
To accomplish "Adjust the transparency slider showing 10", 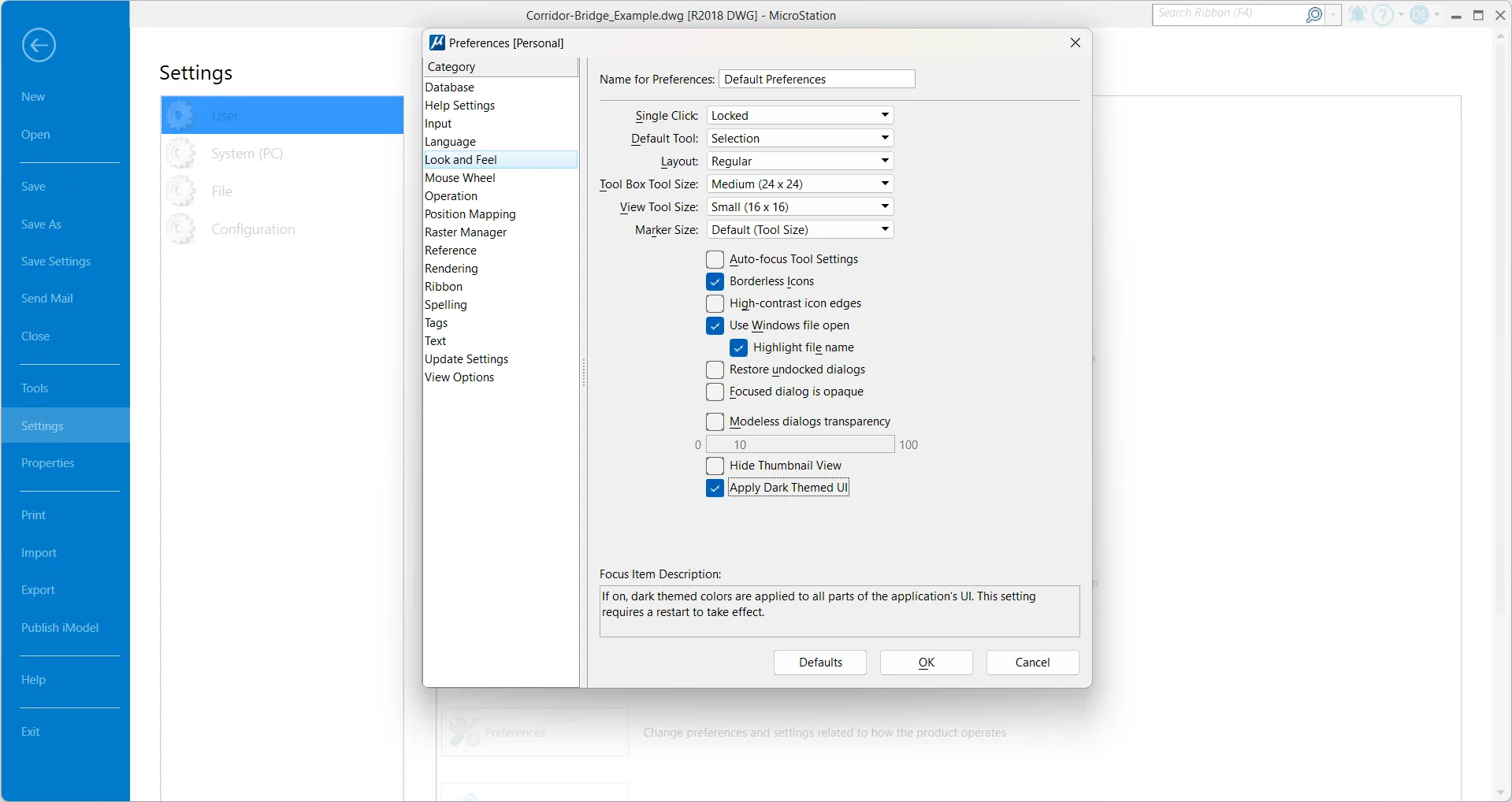I will [x=800, y=444].
